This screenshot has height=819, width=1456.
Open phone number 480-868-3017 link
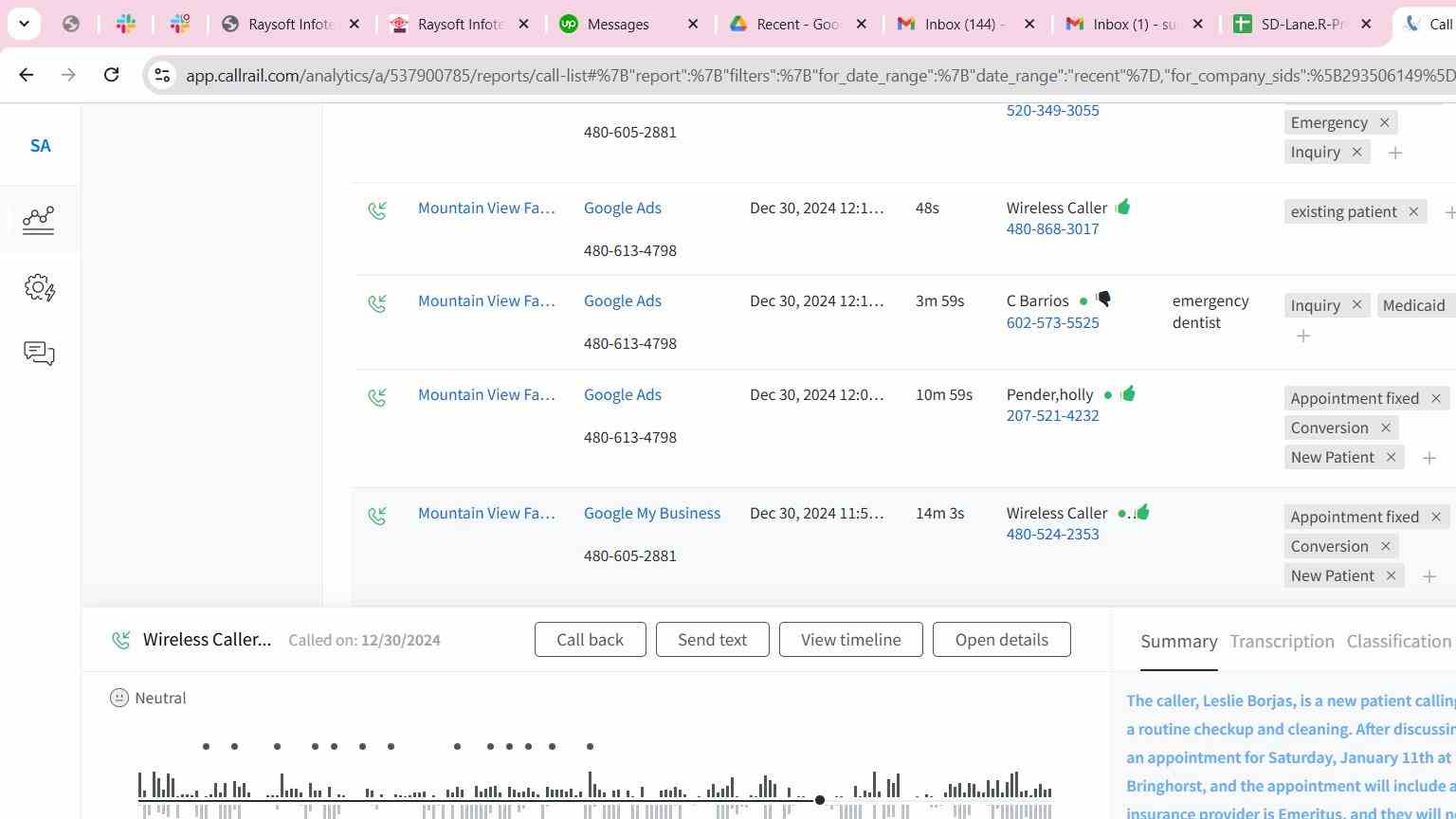(x=1053, y=228)
